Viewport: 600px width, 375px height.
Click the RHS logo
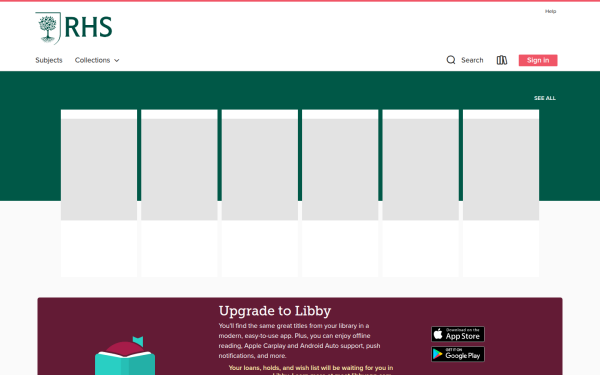[74, 28]
